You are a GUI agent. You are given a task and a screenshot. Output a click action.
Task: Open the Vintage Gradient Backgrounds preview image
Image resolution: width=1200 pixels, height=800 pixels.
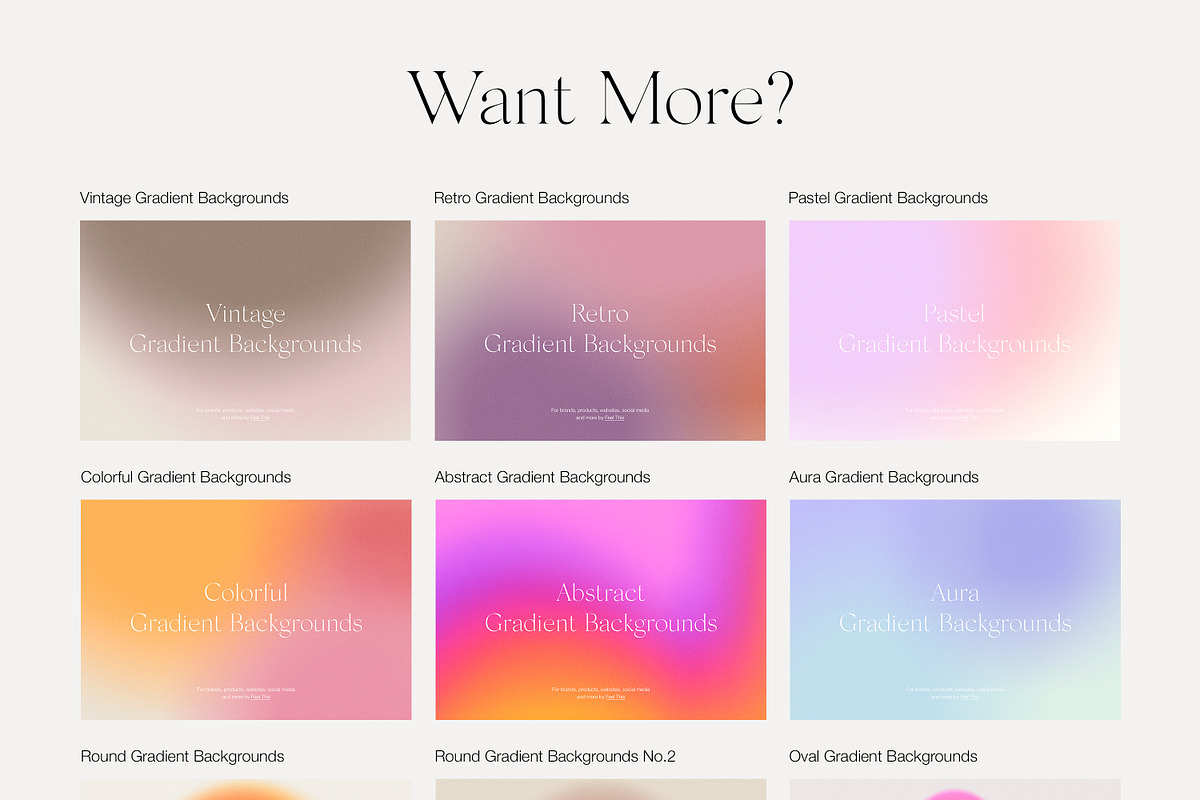[x=245, y=330]
